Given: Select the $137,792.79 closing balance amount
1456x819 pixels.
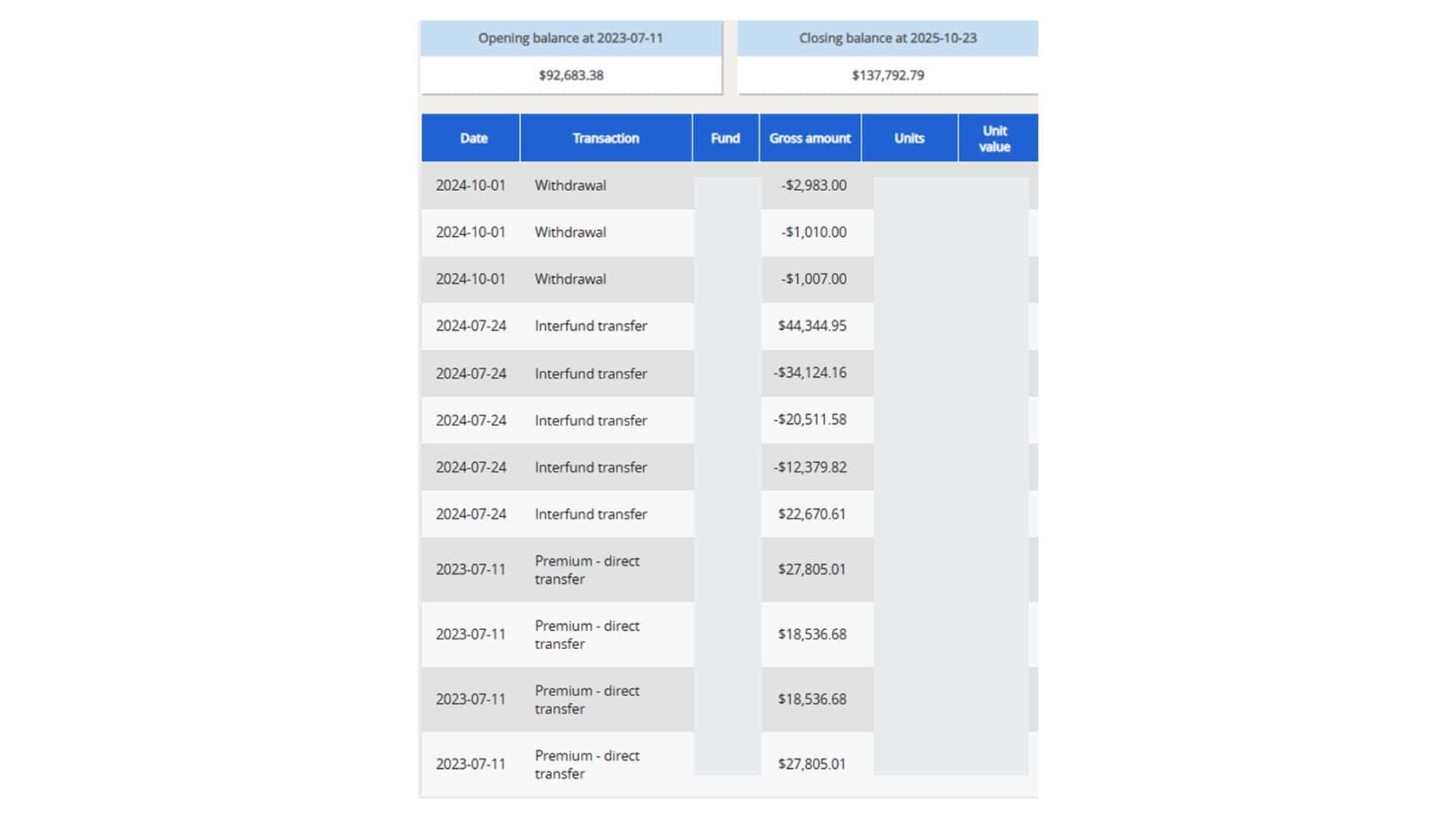Looking at the screenshot, I should 887,75.
